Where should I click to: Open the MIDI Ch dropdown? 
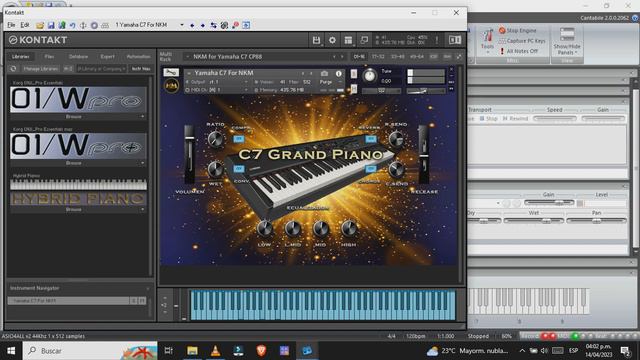click(217, 89)
